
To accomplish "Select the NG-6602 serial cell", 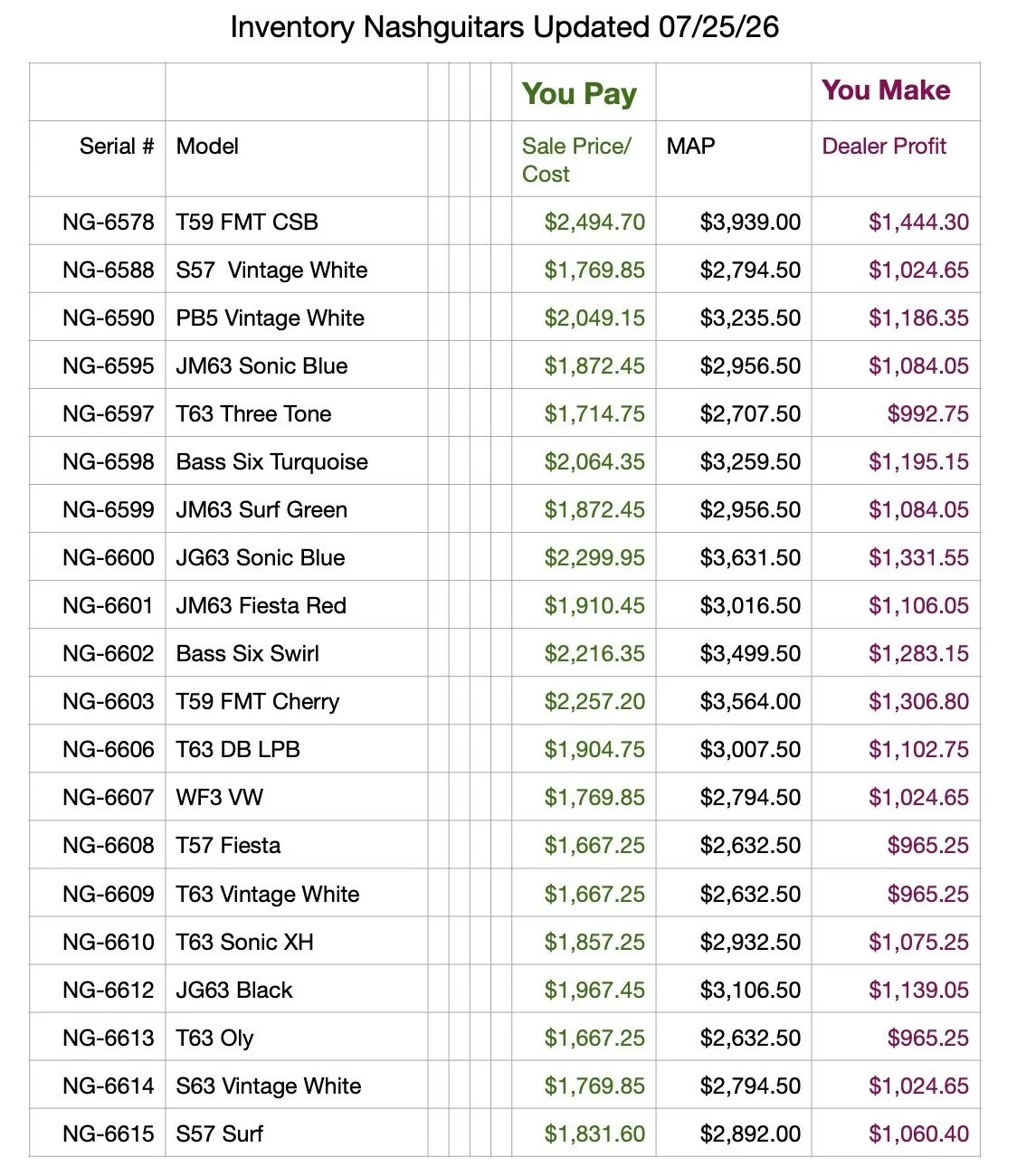I will click(x=98, y=653).
